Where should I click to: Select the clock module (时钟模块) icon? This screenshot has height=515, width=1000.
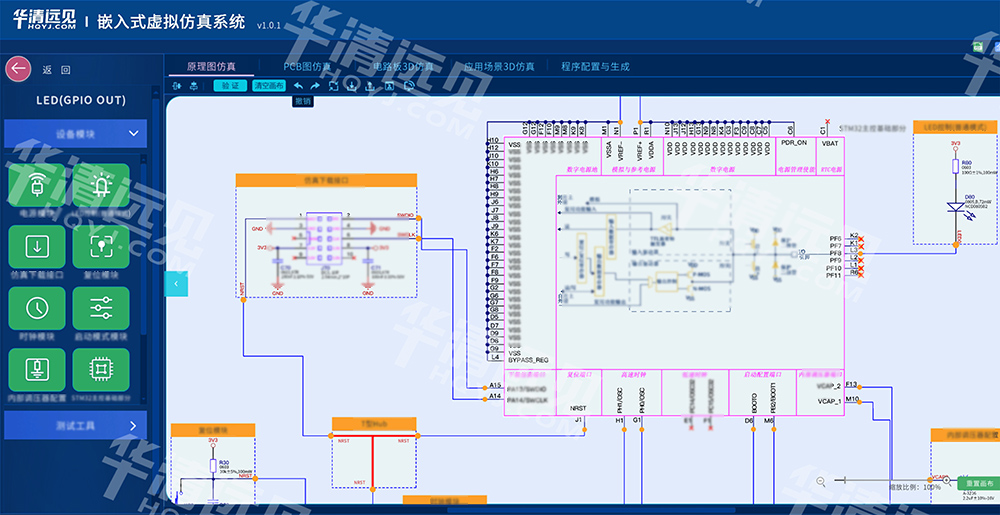(x=37, y=309)
